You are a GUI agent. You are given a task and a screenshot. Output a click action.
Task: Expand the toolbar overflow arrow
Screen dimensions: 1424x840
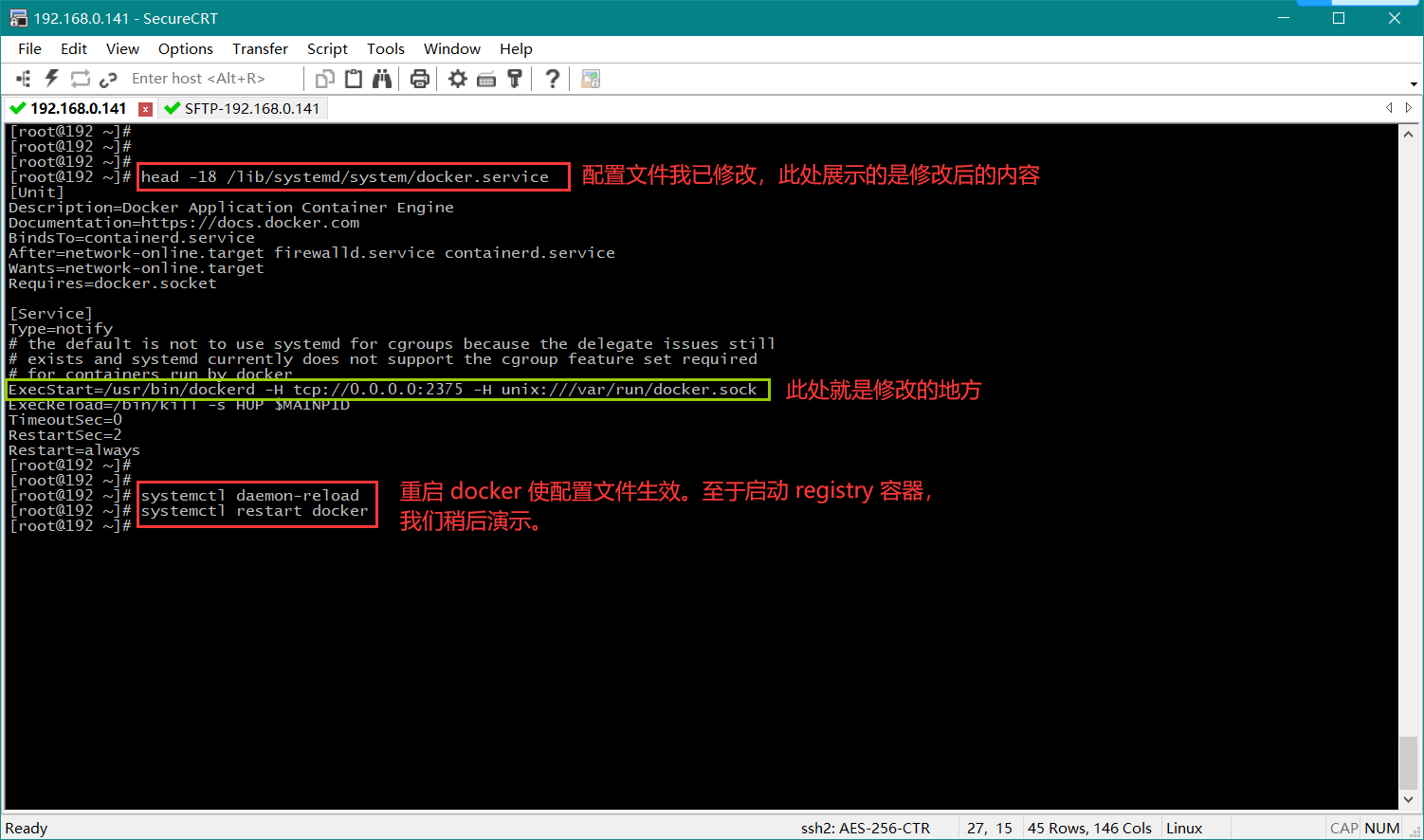(x=1414, y=83)
